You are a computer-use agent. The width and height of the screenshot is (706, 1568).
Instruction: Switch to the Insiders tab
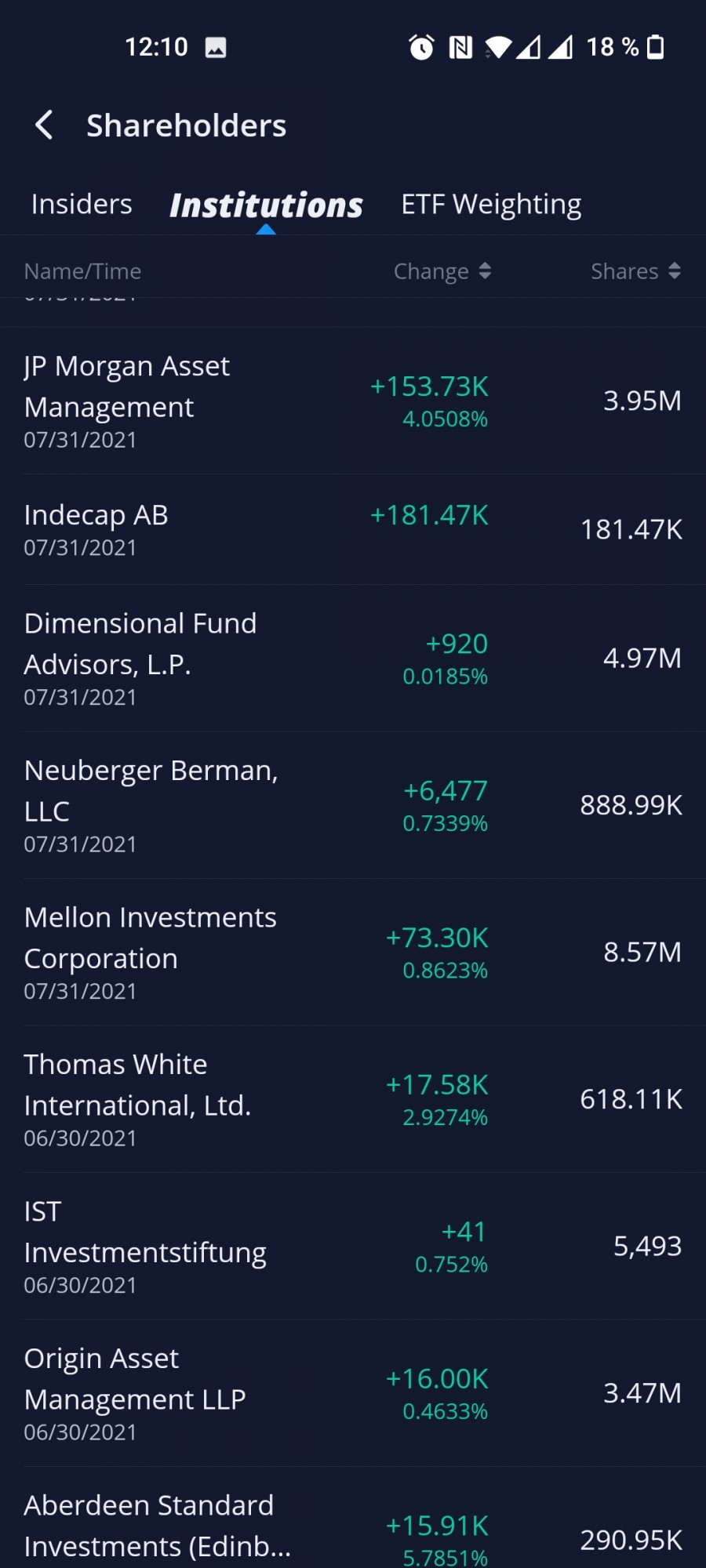tap(82, 205)
